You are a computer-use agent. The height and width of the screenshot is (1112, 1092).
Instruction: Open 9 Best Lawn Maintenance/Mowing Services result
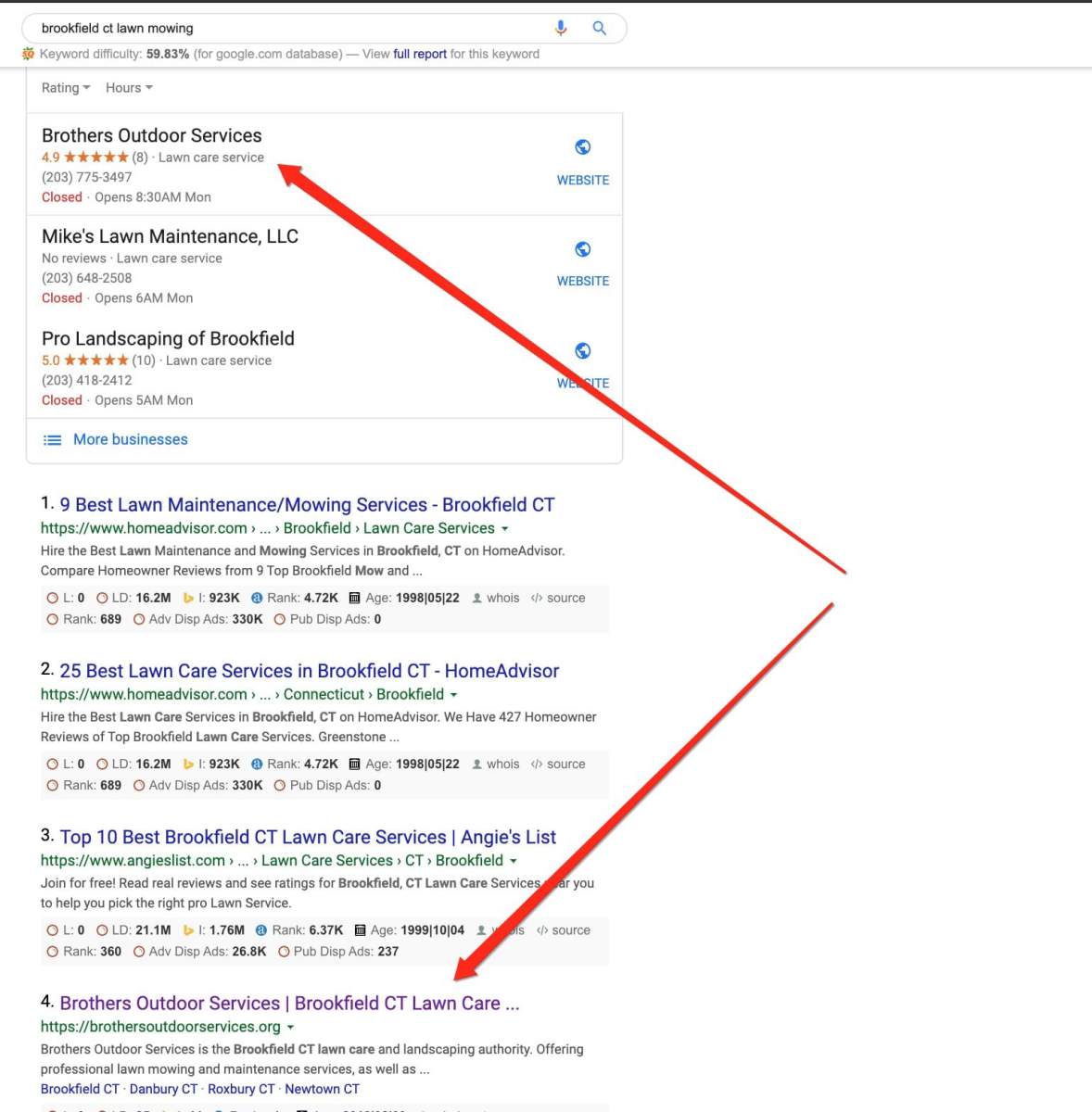click(x=307, y=505)
